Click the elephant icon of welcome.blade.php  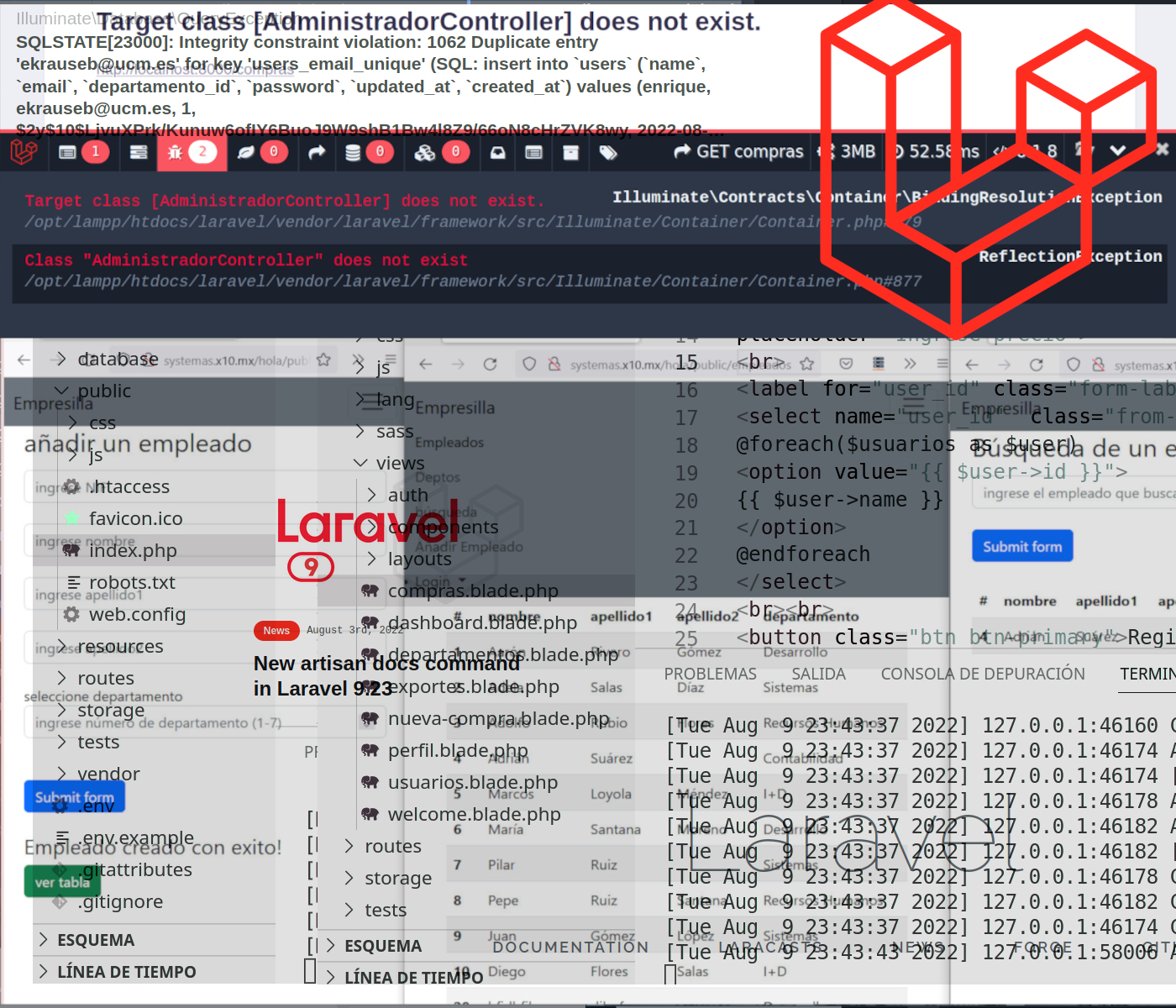click(370, 814)
